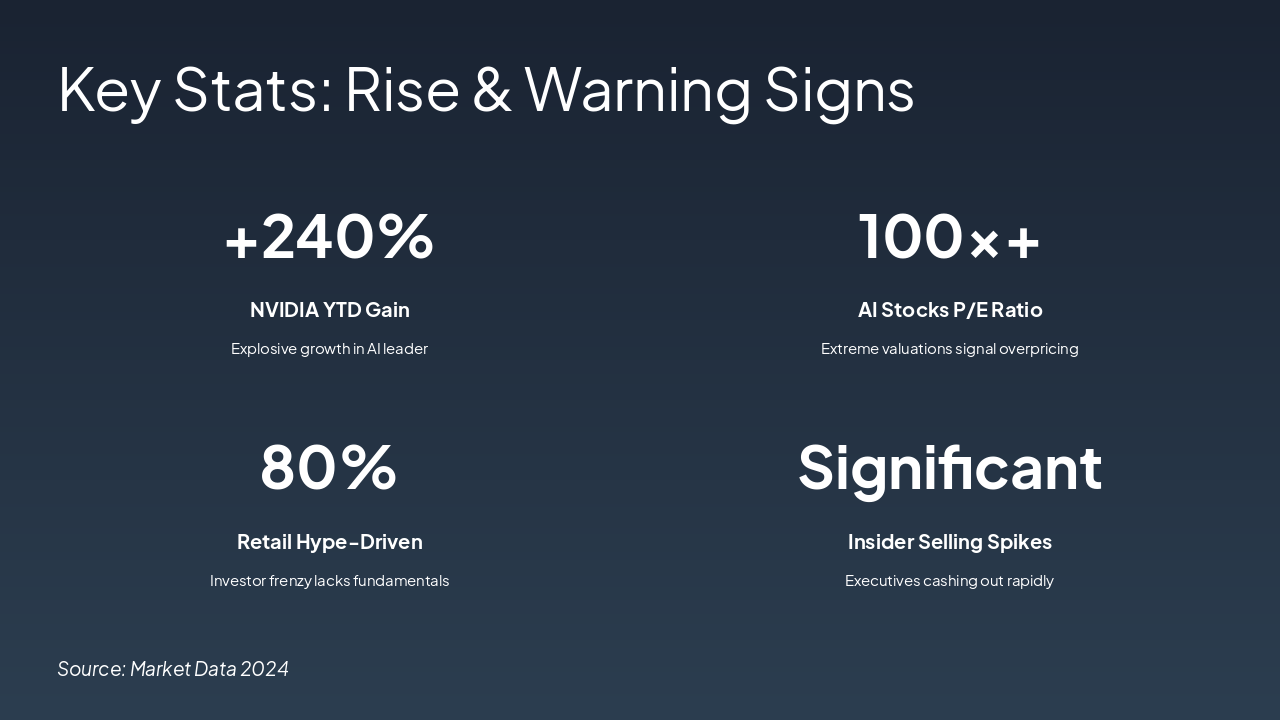Click the word "Signs" in the title
This screenshot has height=720, width=1280.
pyautogui.click(x=839, y=89)
